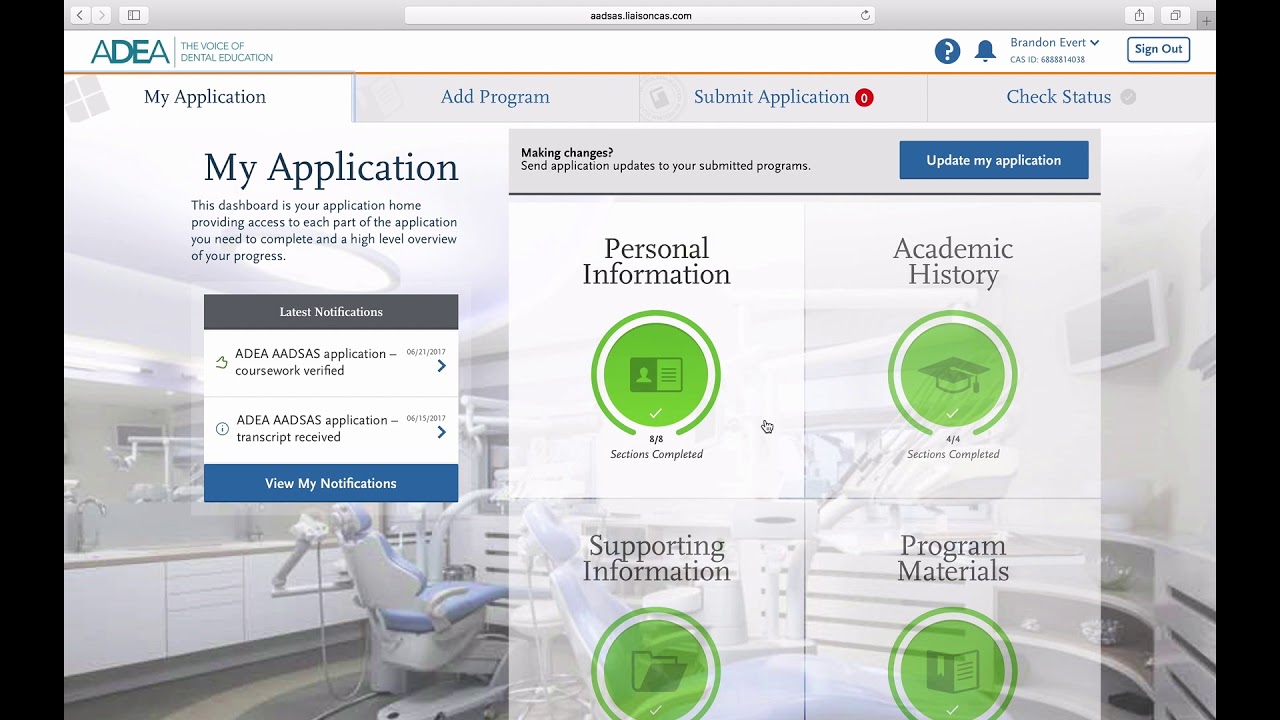This screenshot has height=720, width=1280.
Task: Open coursework verified notification arrow
Action: click(x=441, y=366)
